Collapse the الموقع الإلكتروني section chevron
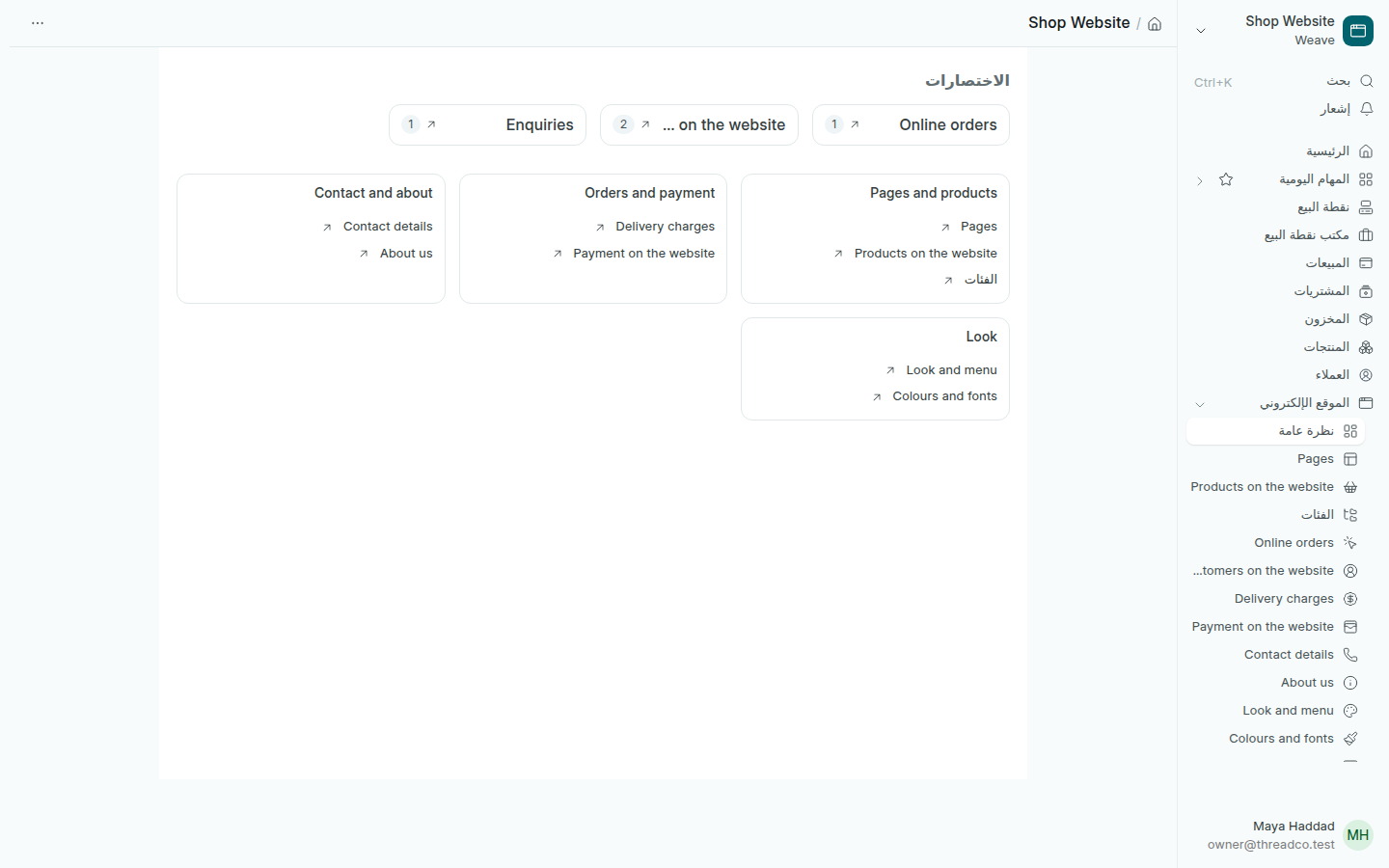 1200,404
